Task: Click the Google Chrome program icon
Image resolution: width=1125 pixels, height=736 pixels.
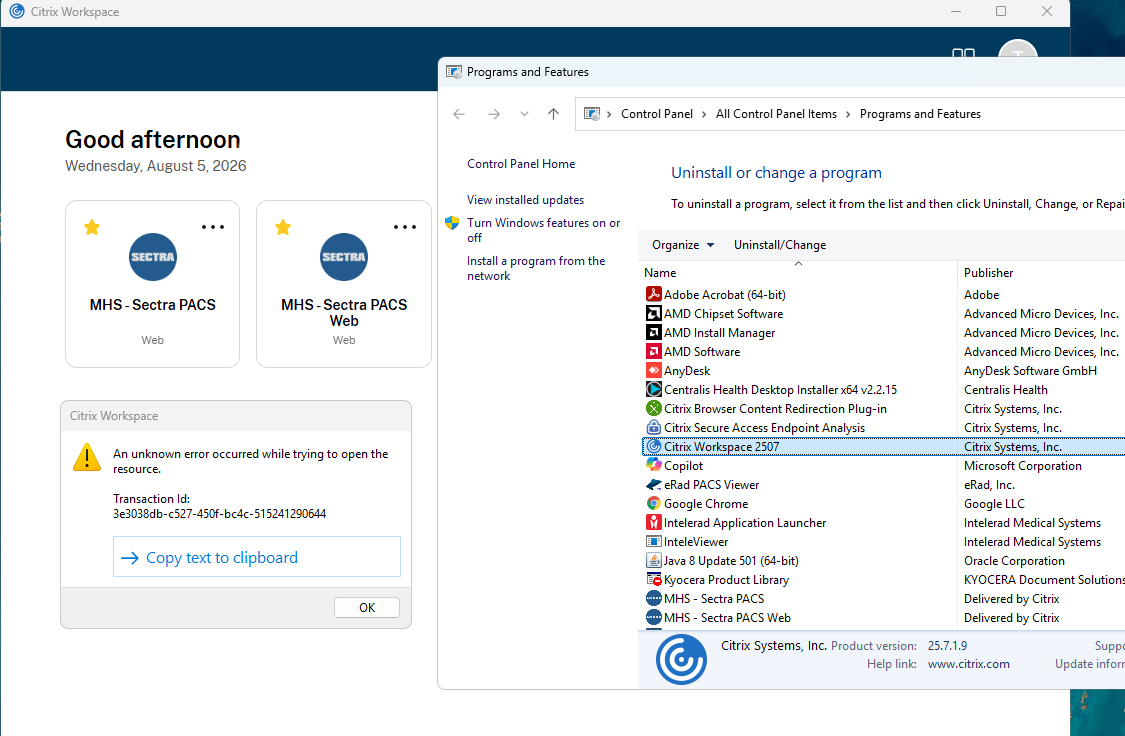Action: 653,504
